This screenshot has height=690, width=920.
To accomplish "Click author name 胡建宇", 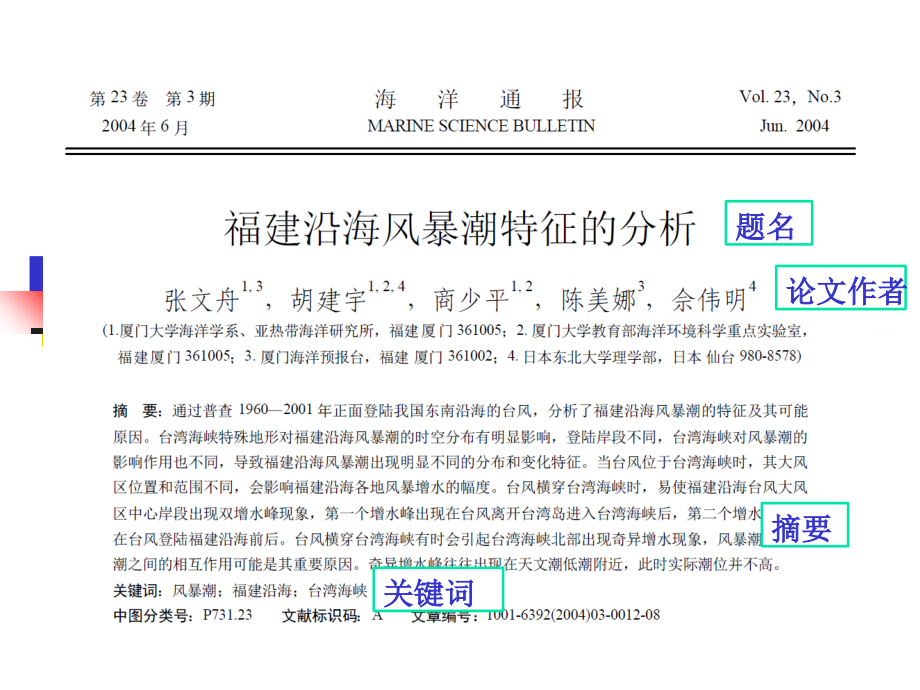I will (329, 300).
